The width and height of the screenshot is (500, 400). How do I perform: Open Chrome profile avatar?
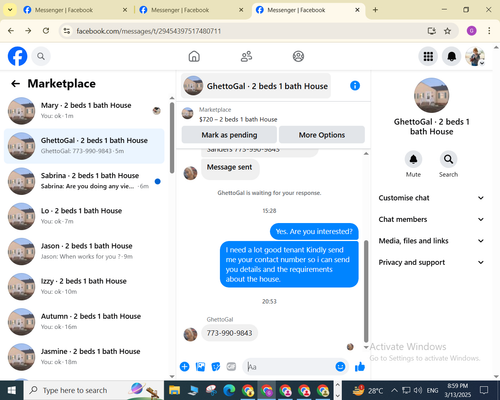point(471,31)
